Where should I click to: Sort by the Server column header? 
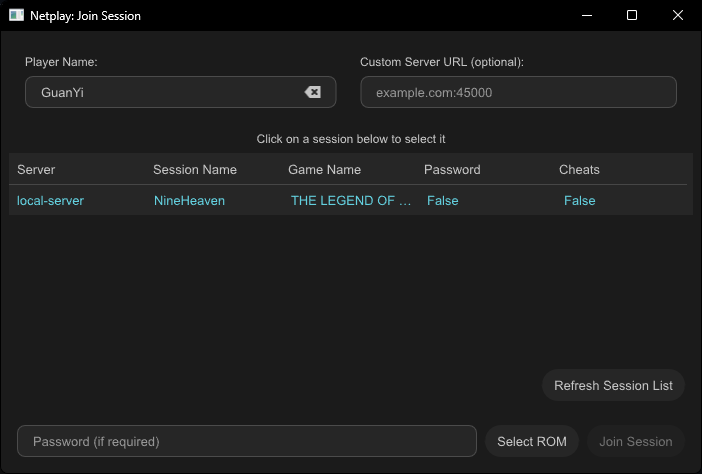[36, 170]
